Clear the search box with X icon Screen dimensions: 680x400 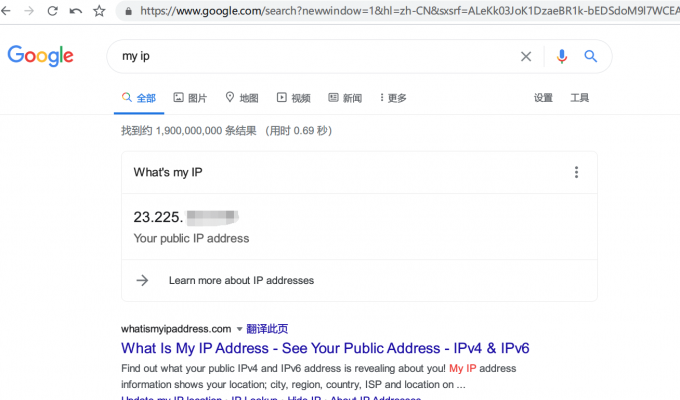(526, 57)
